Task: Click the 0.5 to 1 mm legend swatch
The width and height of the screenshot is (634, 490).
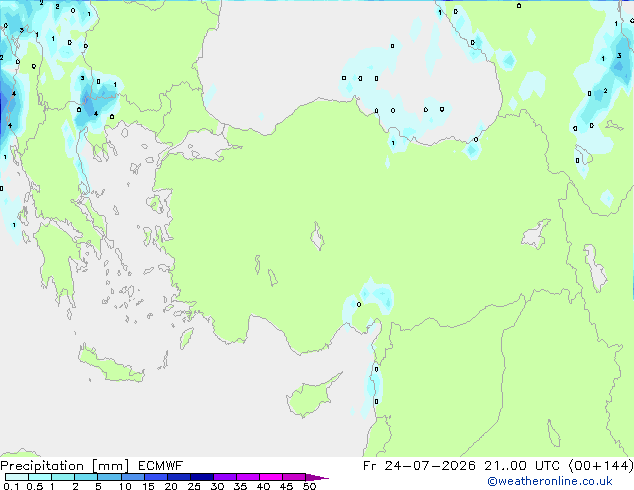Action: point(40,477)
